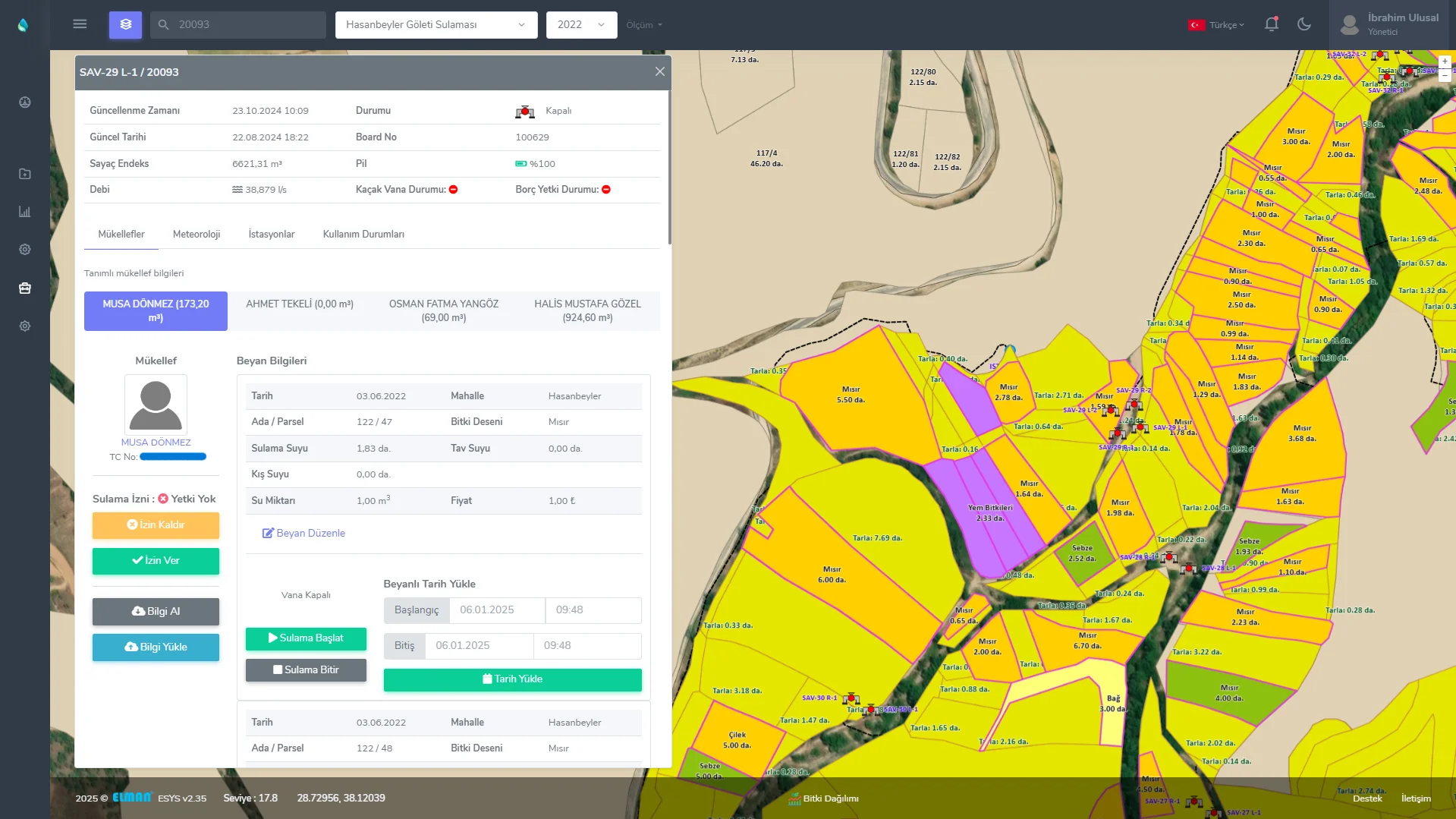Open the hamburger menu in top bar
The width and height of the screenshot is (1456, 819).
tap(80, 24)
